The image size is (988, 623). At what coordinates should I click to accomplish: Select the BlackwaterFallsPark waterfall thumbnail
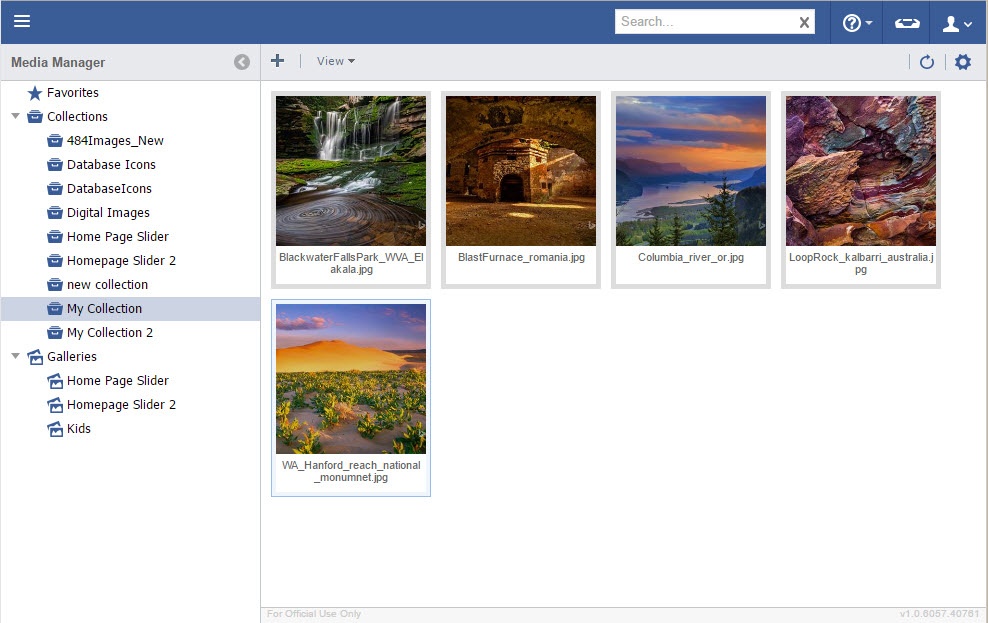pos(351,171)
